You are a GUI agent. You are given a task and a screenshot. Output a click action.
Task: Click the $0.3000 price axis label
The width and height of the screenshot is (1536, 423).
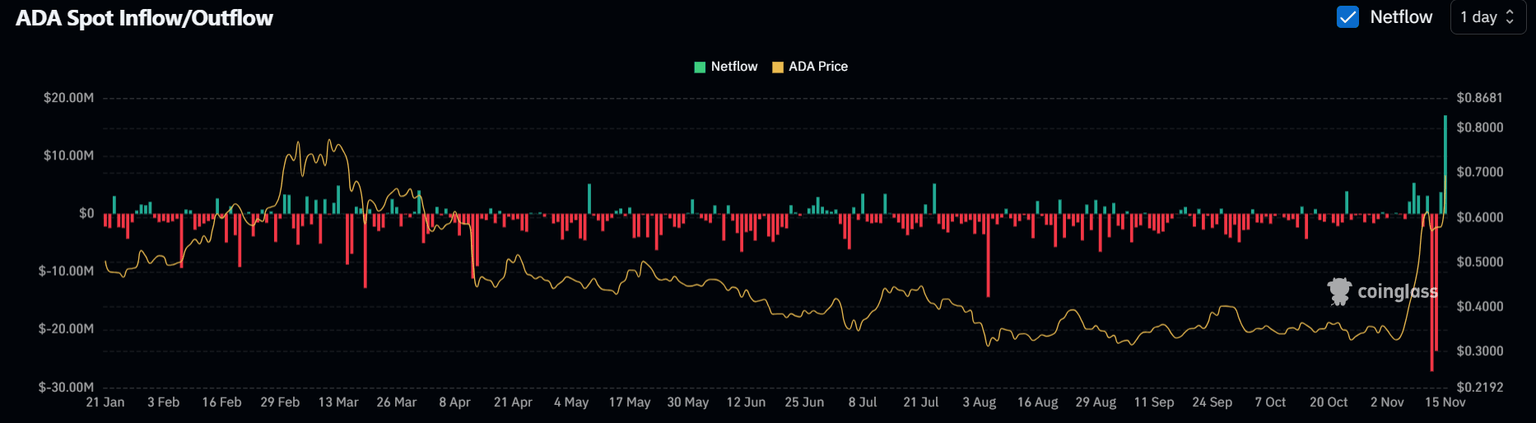1480,352
